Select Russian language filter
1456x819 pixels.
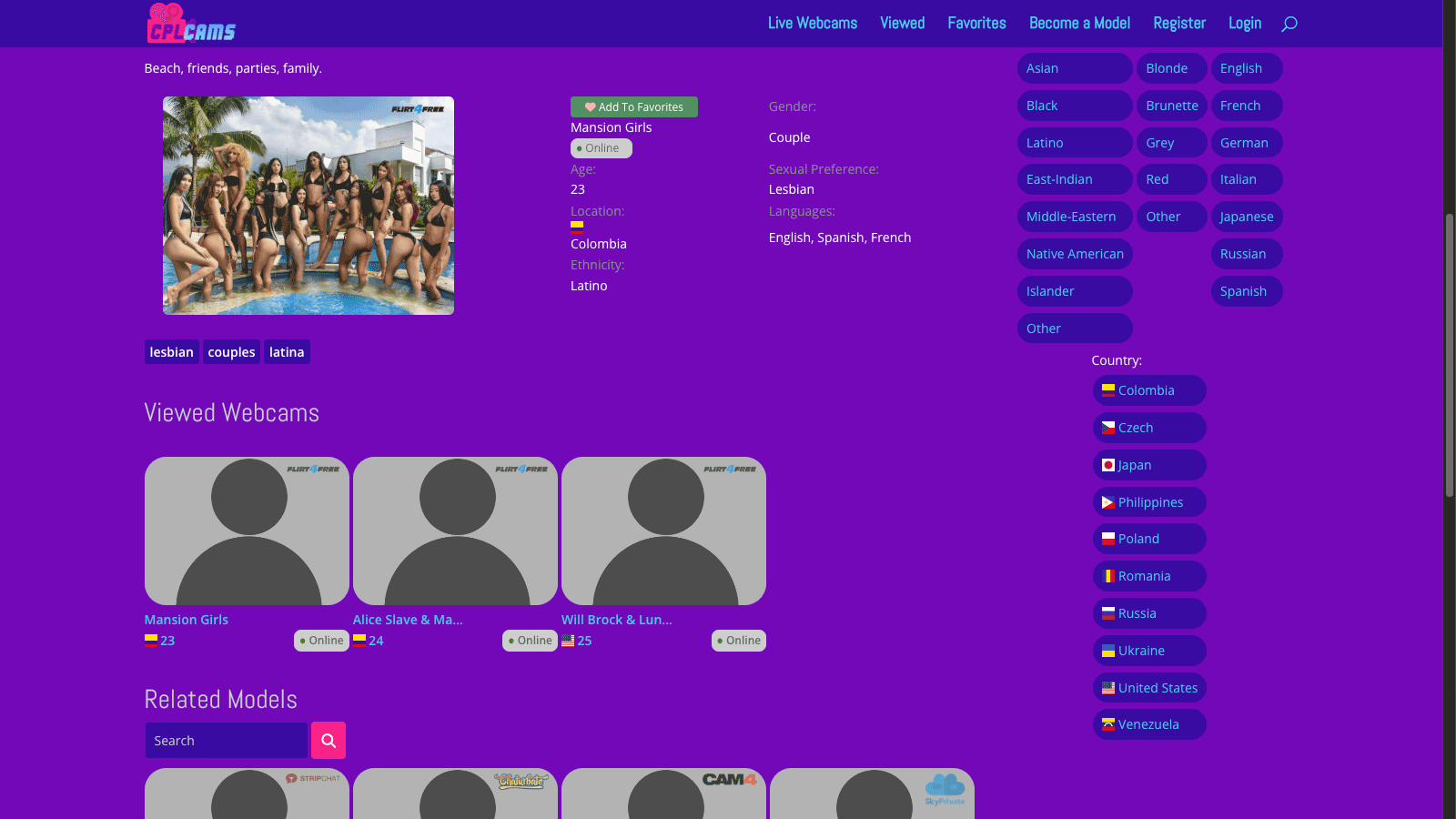(1247, 254)
